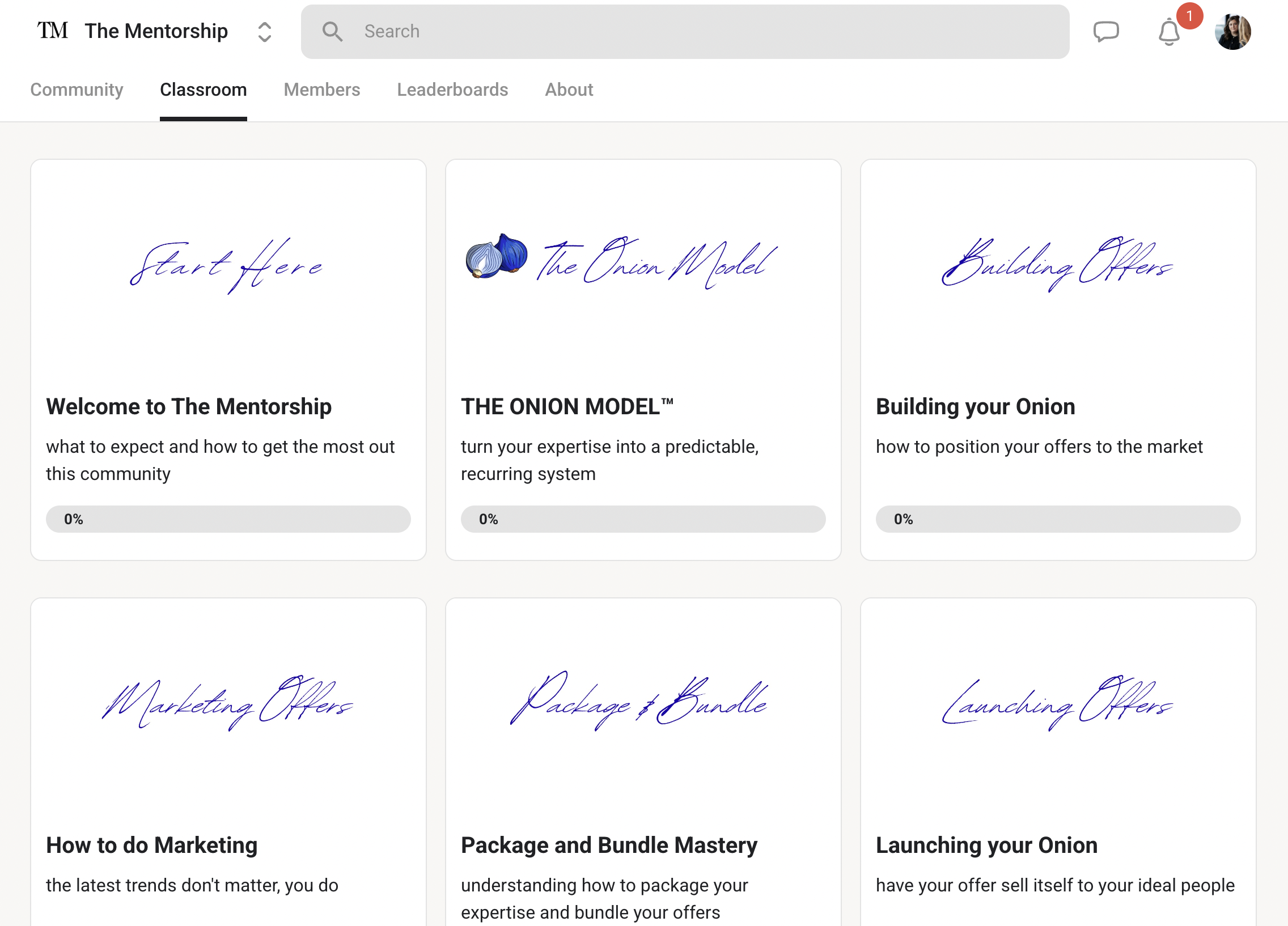Open THE ONION MODEL course title
The width and height of the screenshot is (1288, 926).
[566, 406]
